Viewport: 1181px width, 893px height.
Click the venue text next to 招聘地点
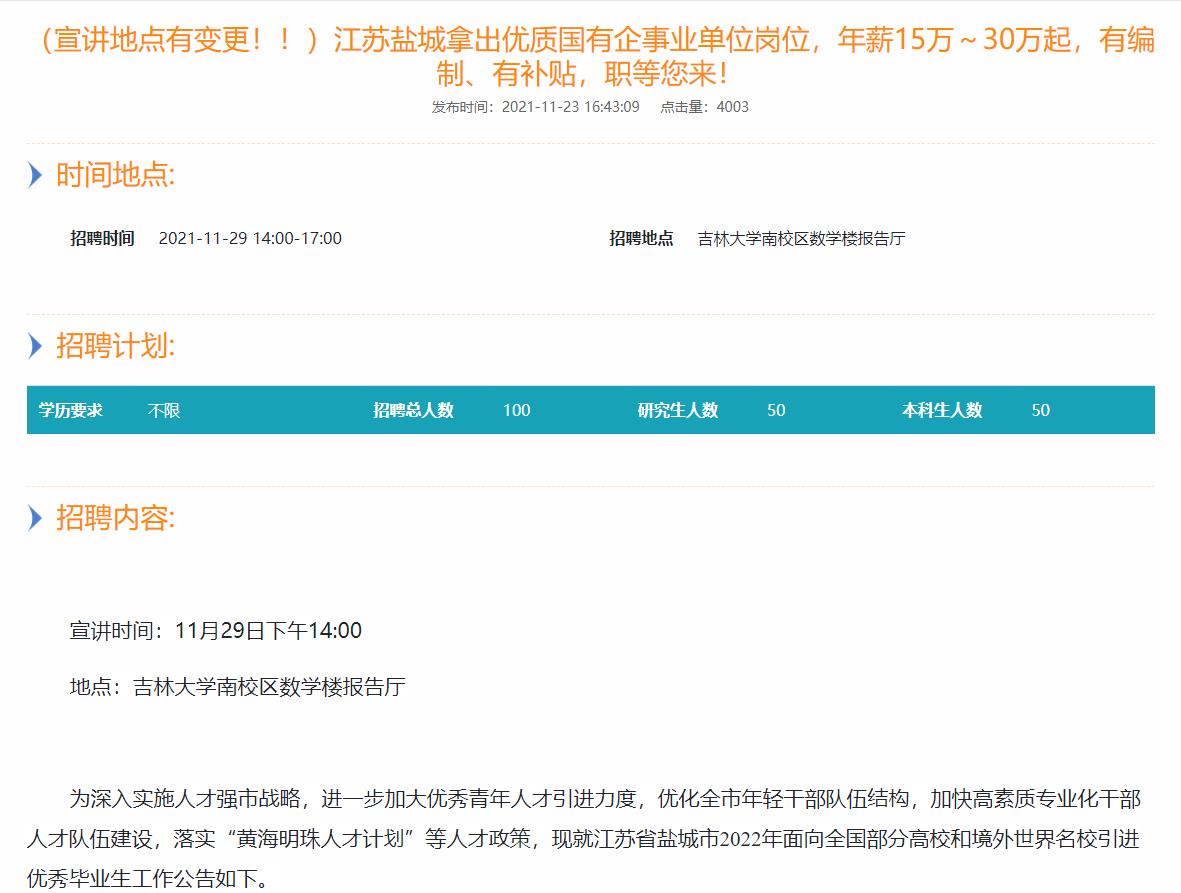(x=801, y=238)
